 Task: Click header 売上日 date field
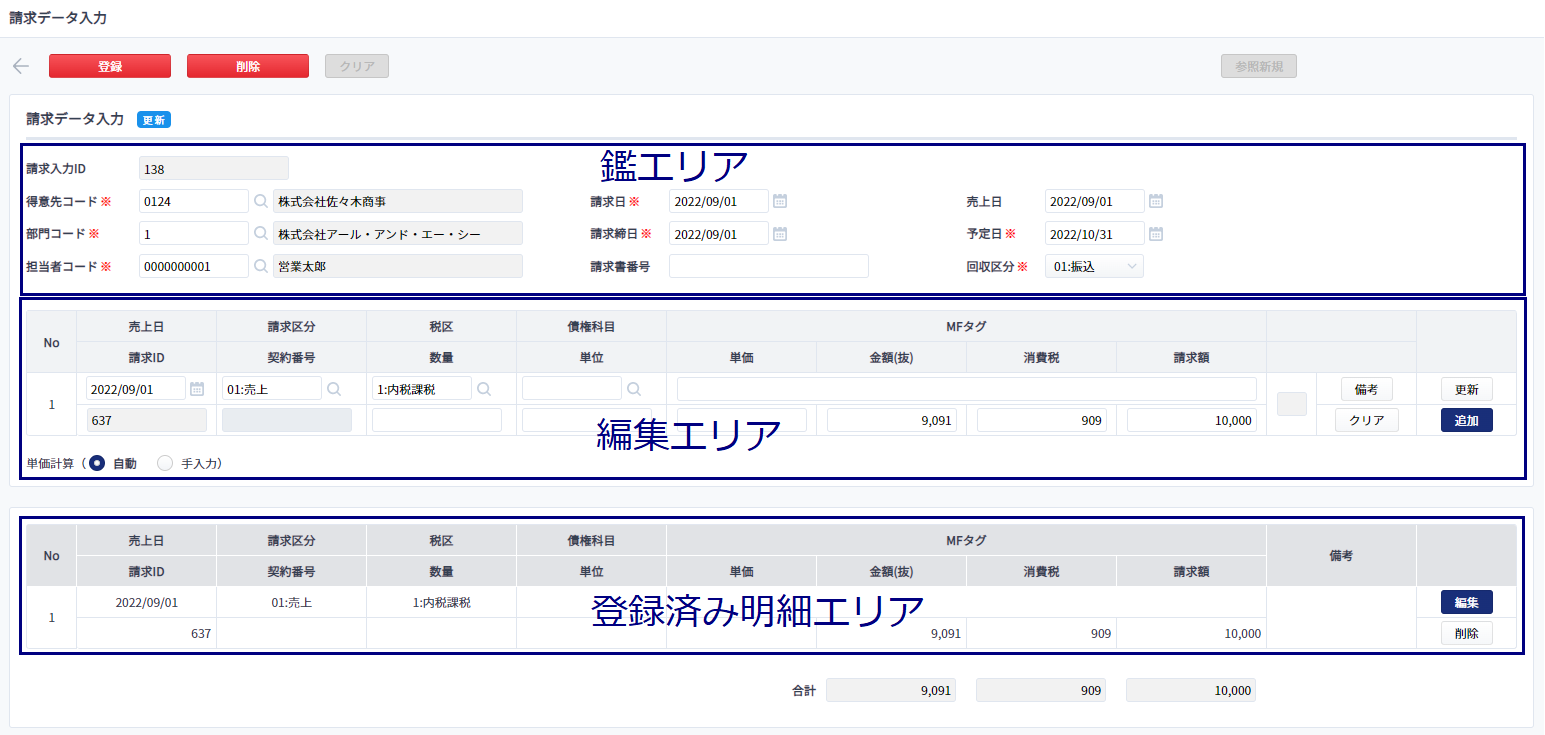[1095, 201]
